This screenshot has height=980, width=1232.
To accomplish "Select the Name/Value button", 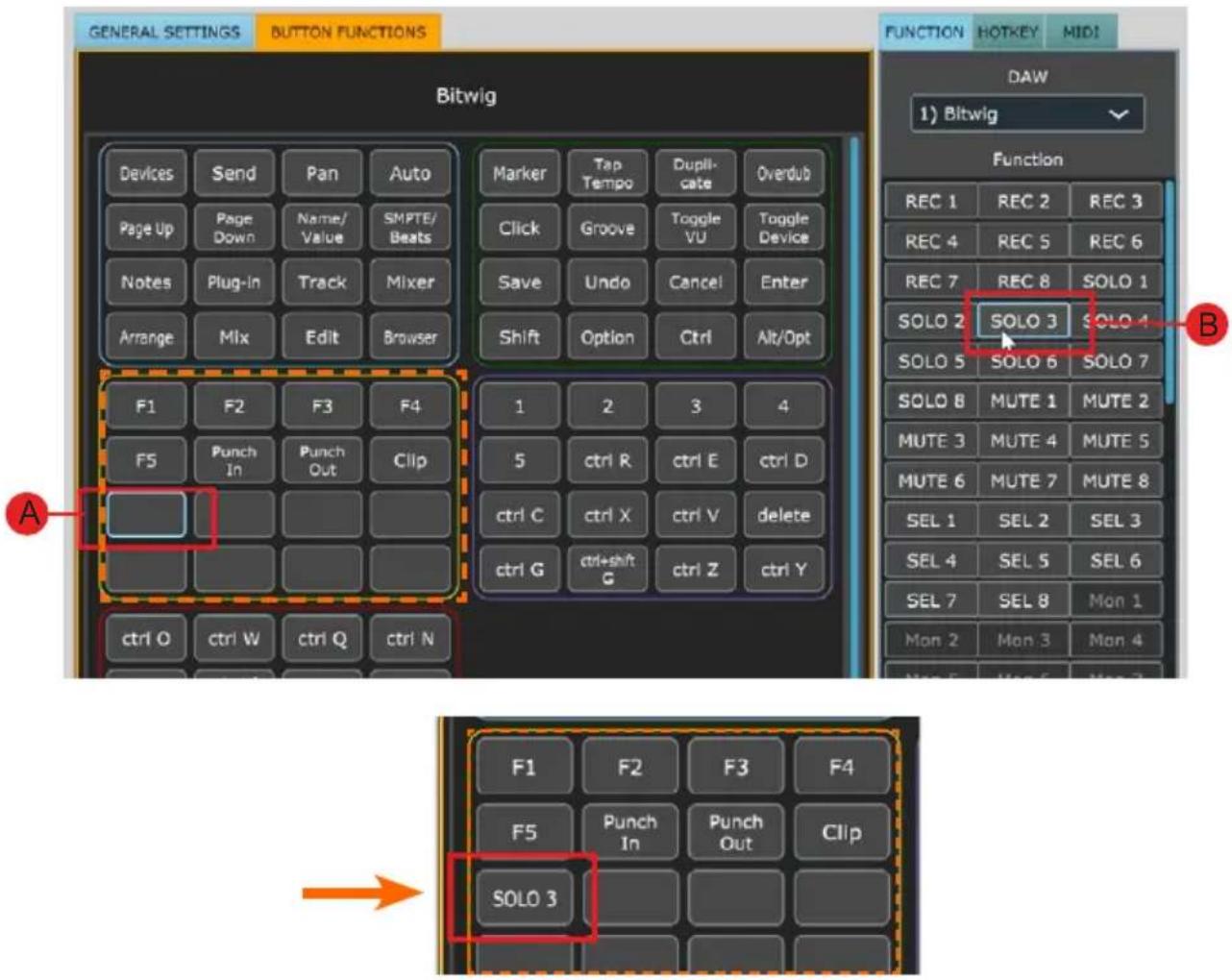I will tap(322, 228).
